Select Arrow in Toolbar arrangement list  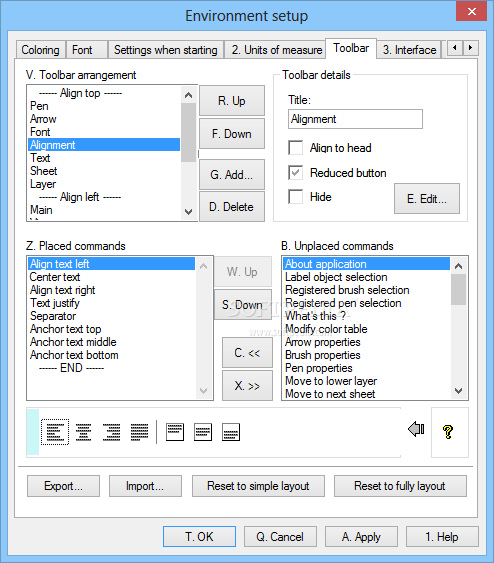[x=104, y=119]
